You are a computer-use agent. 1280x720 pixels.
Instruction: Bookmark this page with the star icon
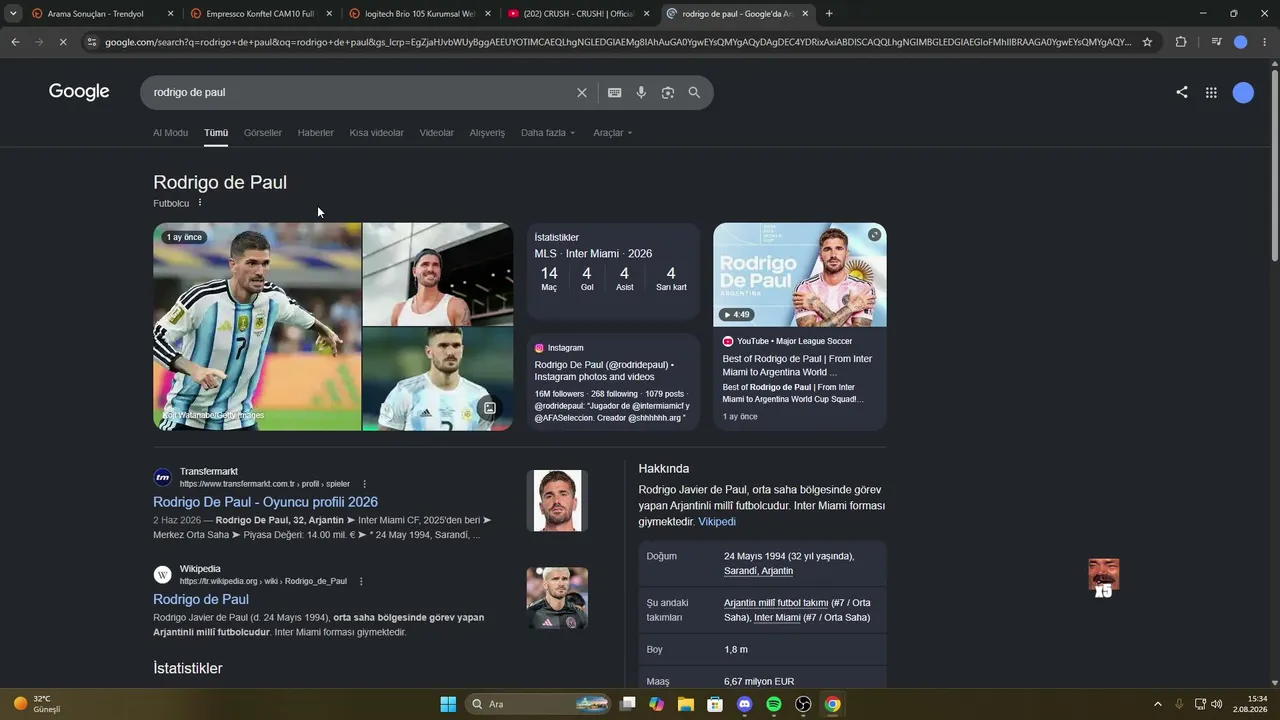point(1147,42)
